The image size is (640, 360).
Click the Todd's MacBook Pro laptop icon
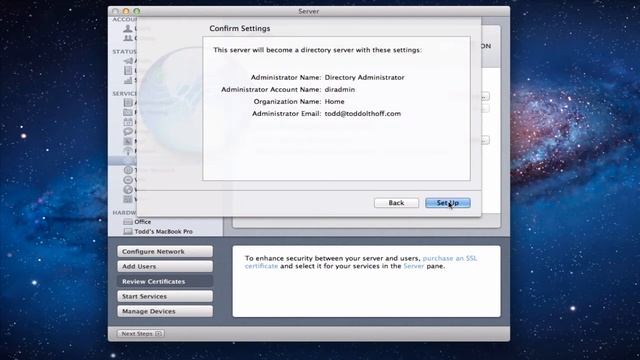[x=128, y=231]
